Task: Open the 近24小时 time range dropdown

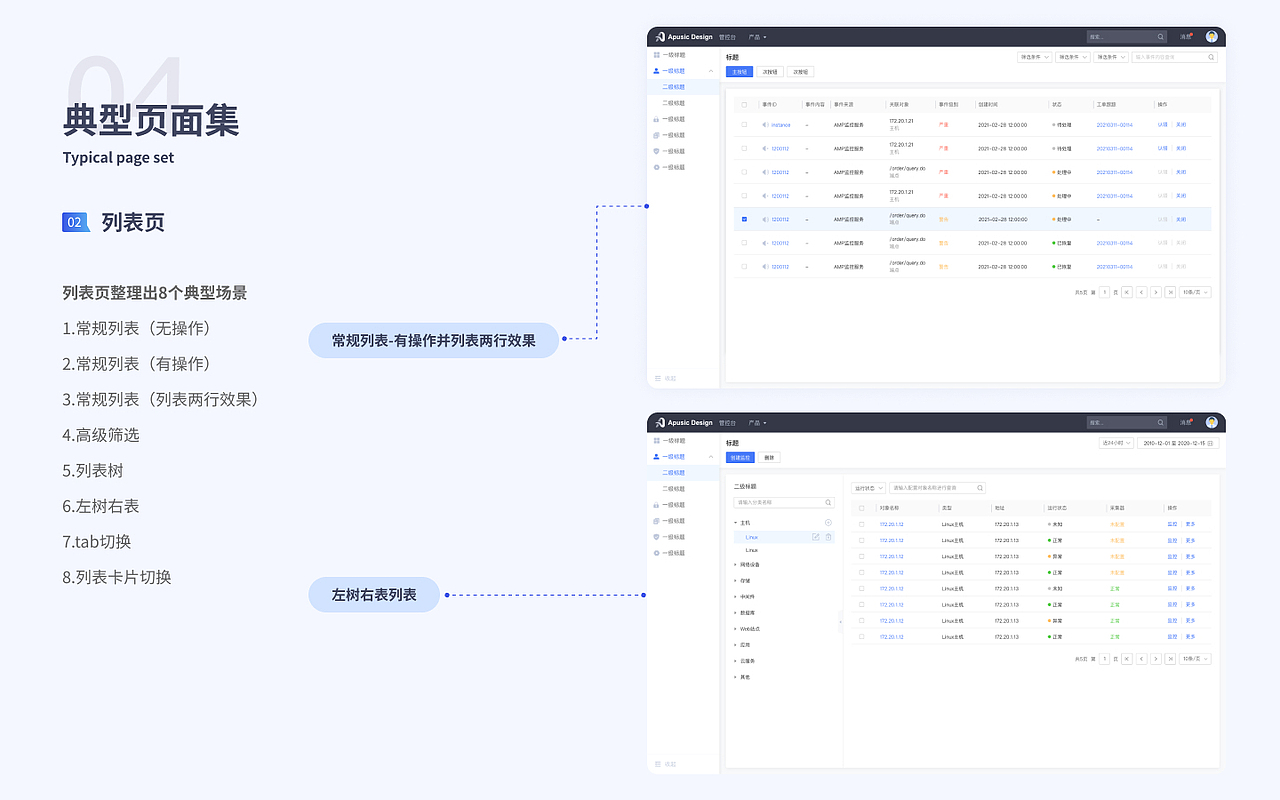Action: (x=1116, y=443)
